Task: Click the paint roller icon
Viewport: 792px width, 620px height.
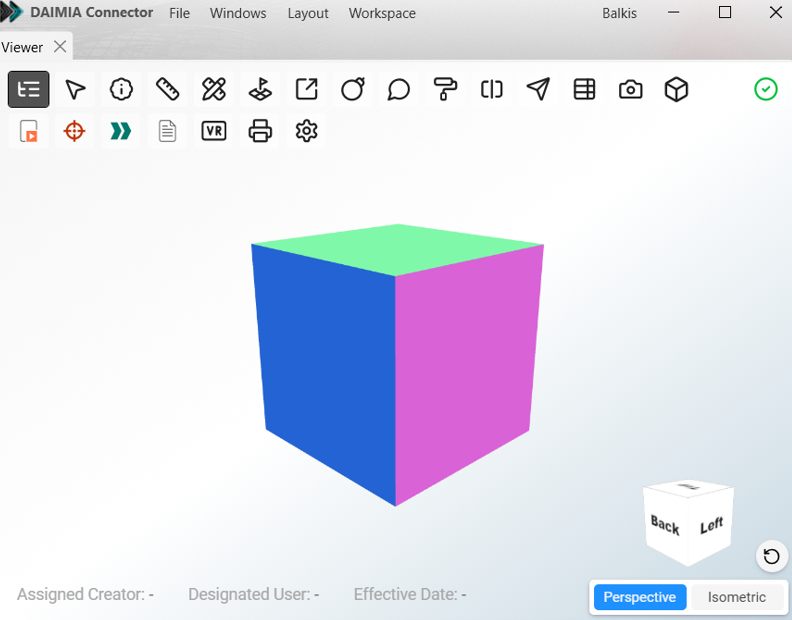Action: tap(445, 90)
